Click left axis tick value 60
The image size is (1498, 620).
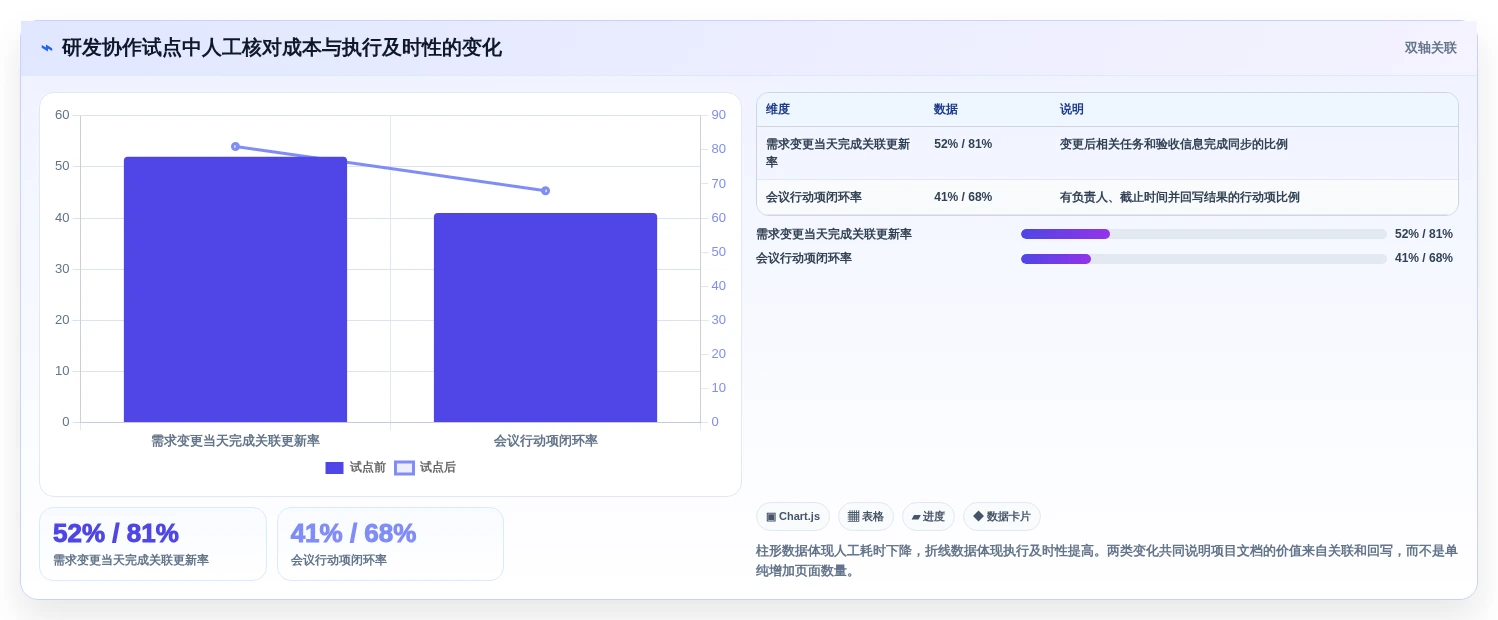click(62, 115)
